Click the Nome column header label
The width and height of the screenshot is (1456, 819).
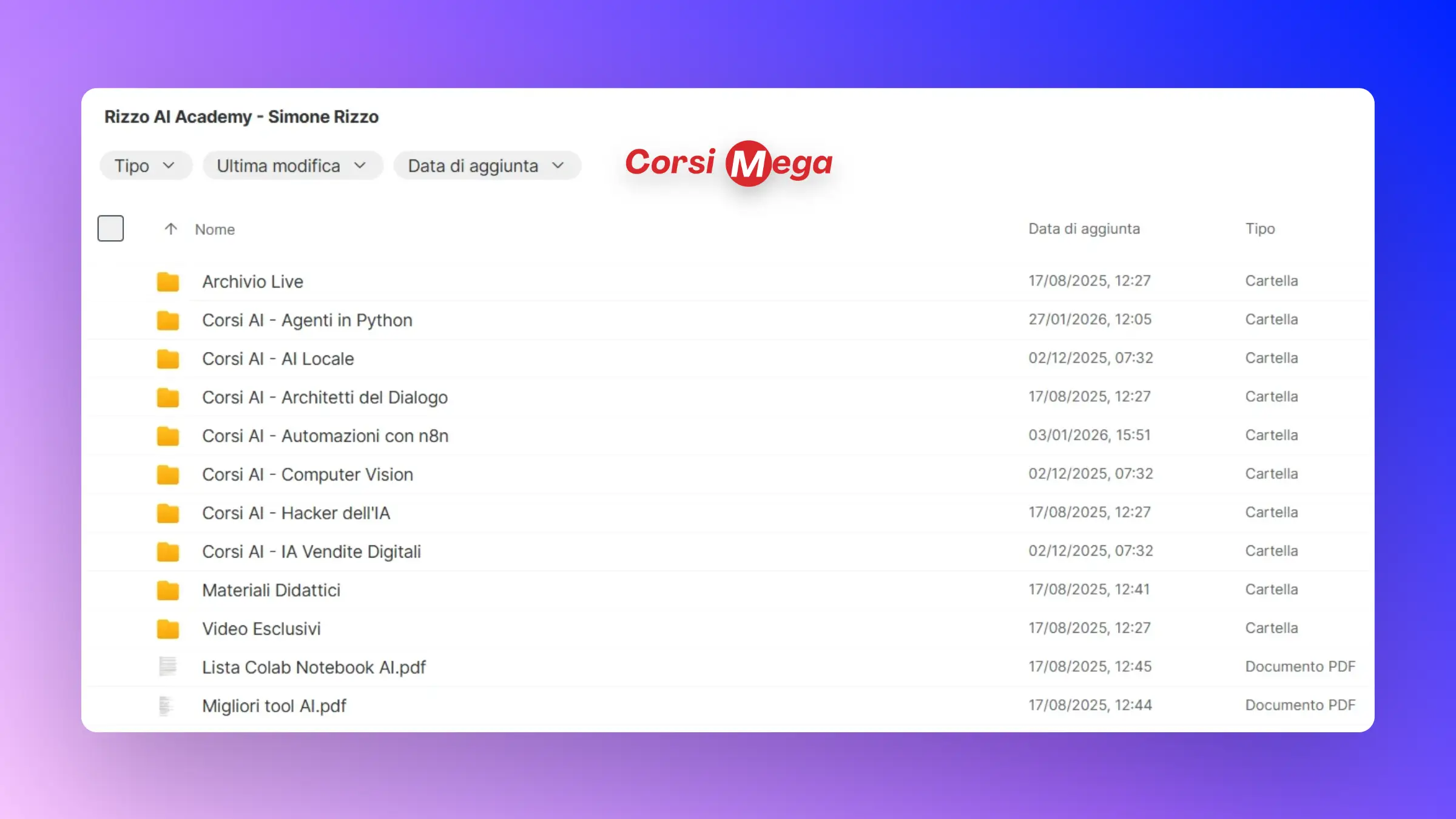coord(215,229)
